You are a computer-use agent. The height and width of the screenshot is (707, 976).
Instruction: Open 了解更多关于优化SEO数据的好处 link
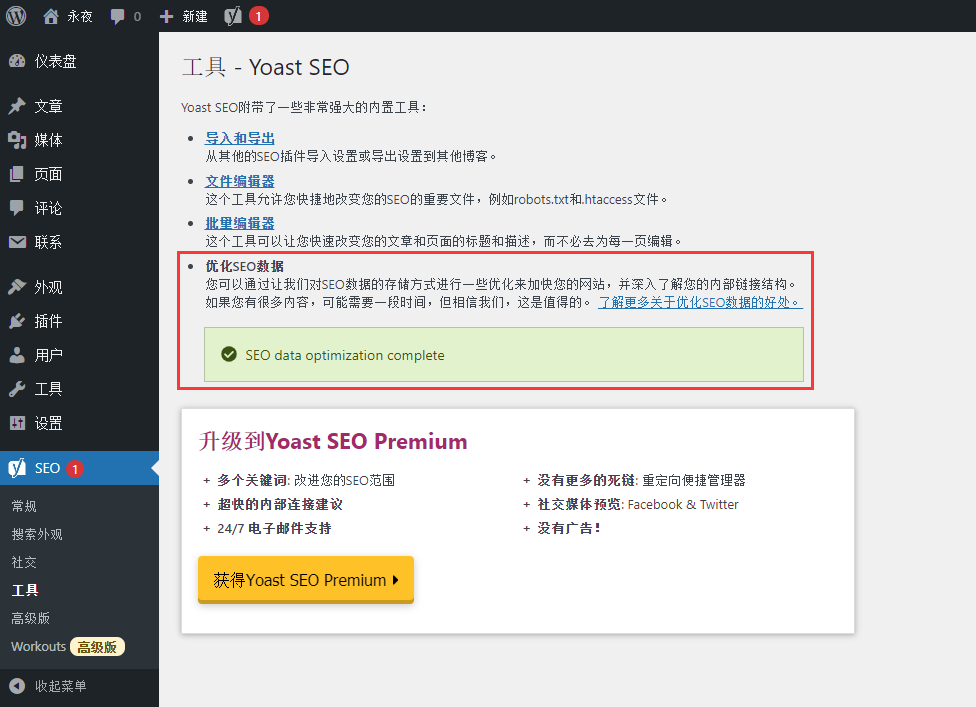(x=700, y=302)
